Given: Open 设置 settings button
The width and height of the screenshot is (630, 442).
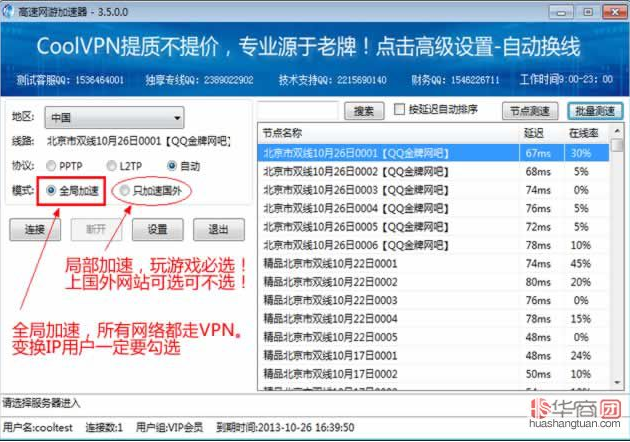Looking at the screenshot, I should (x=158, y=230).
